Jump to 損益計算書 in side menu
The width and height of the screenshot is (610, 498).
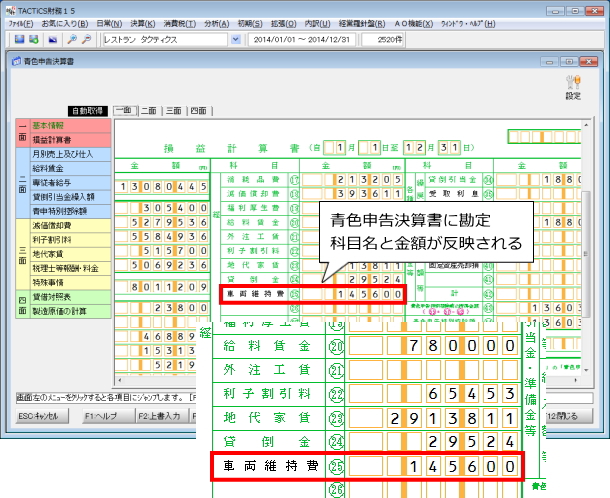coord(70,140)
